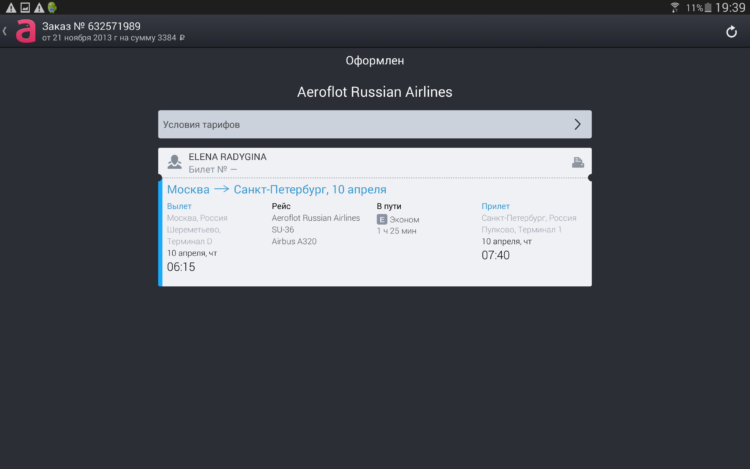Select order title Заказ № 632571989
Image resolution: width=750 pixels, height=469 pixels.
click(91, 26)
